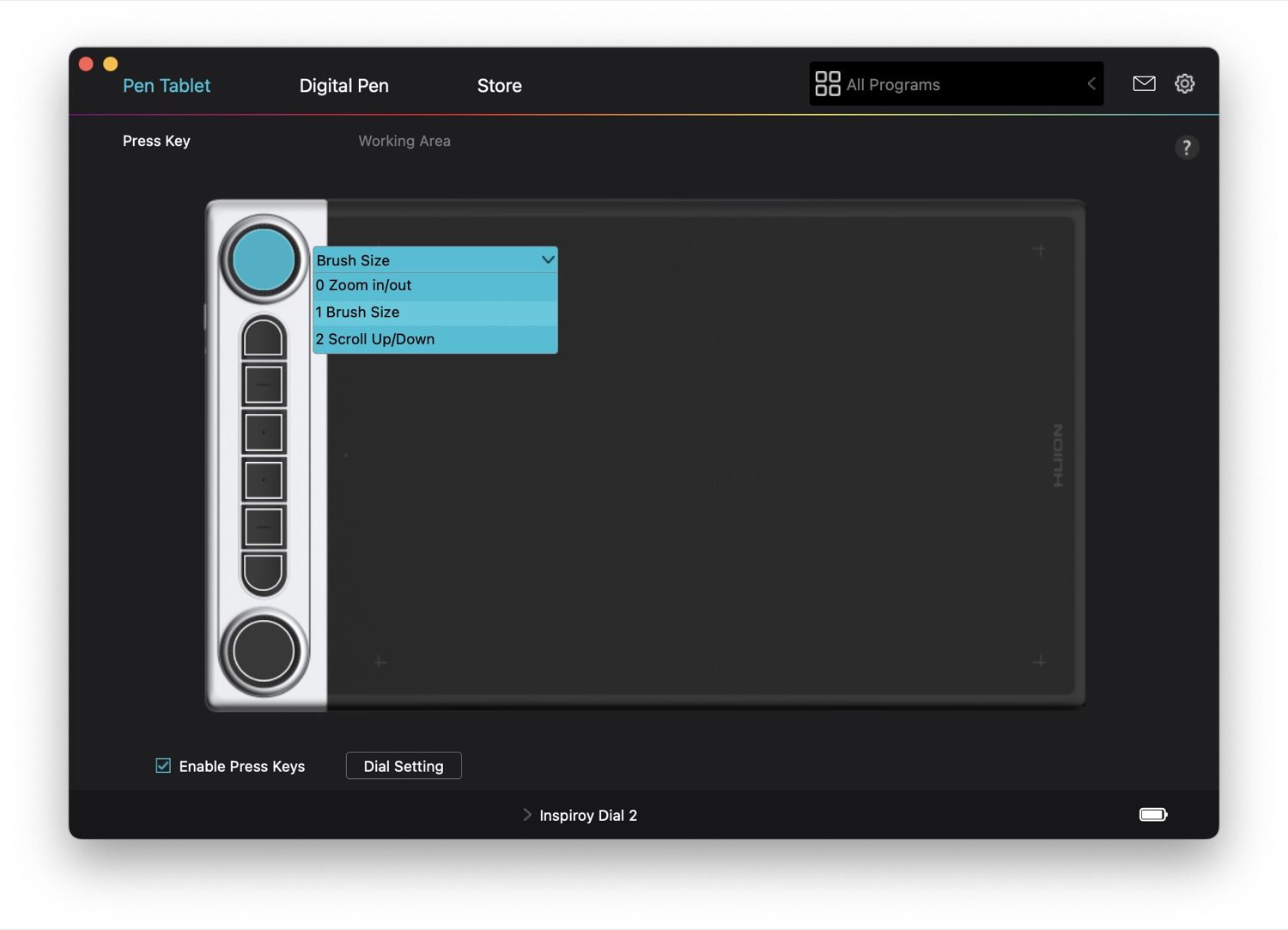Switch to Working Area tab
This screenshot has width=1288, height=930.
404,141
